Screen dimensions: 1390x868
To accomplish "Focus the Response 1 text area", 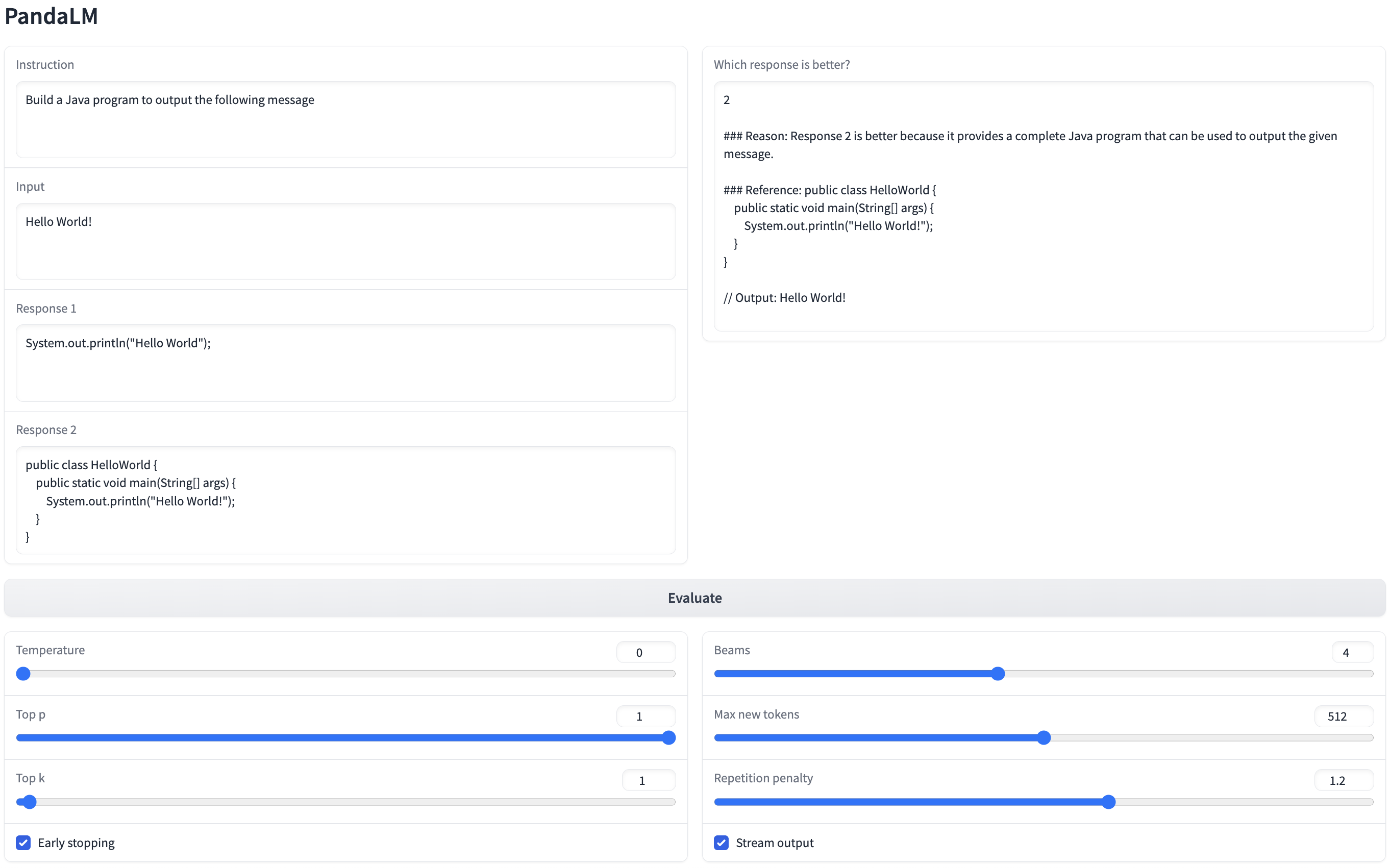I will coord(345,362).
